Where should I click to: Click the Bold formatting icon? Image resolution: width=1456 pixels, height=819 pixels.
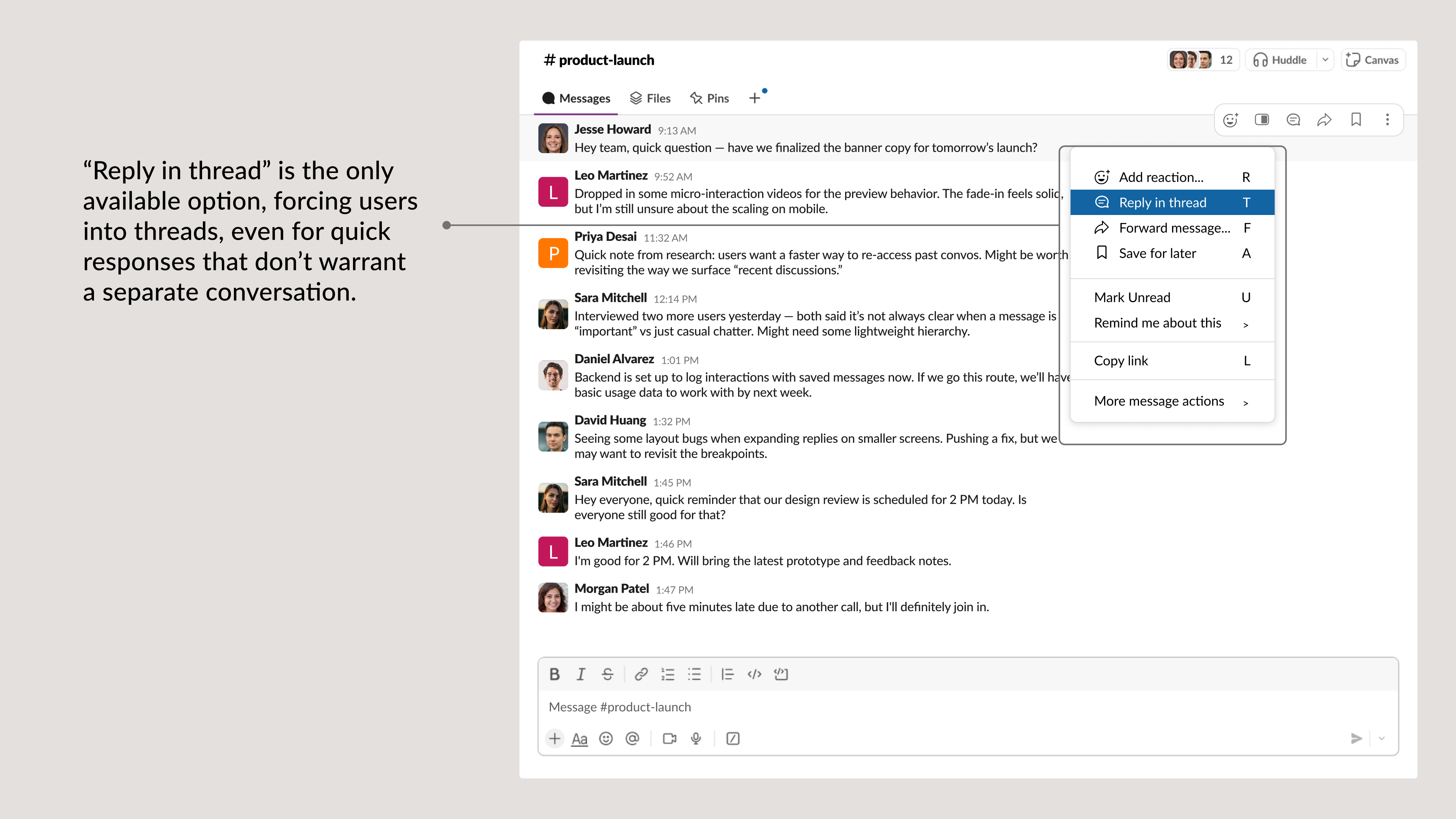click(x=554, y=674)
